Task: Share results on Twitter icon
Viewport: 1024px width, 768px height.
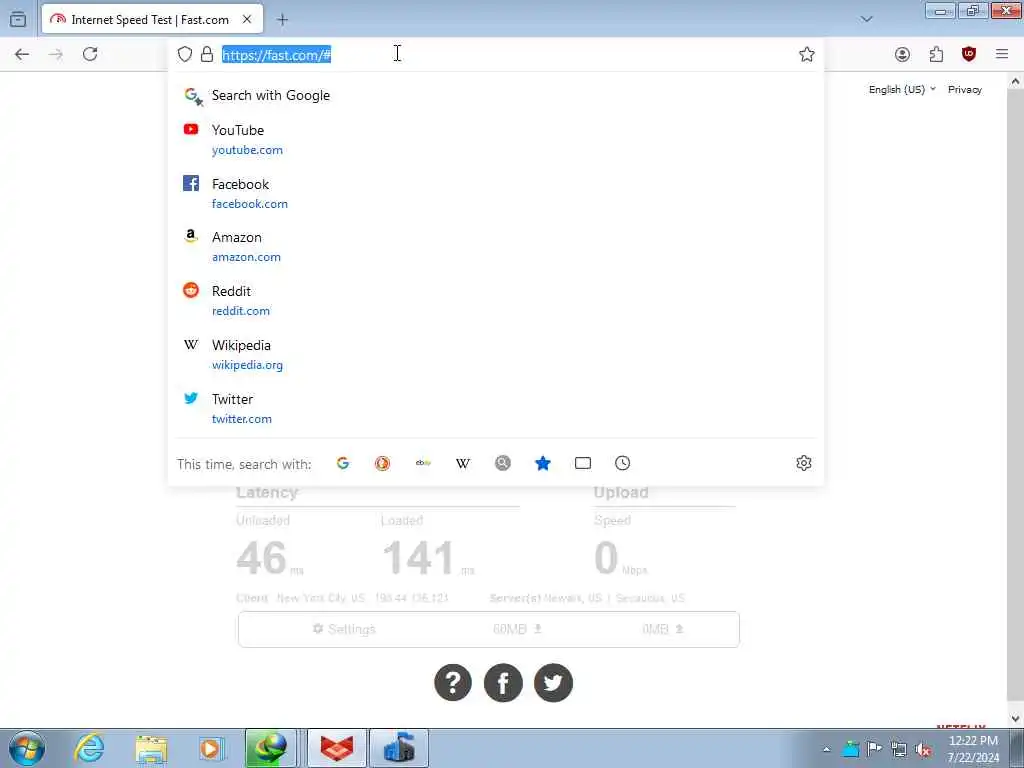Action: 553,682
